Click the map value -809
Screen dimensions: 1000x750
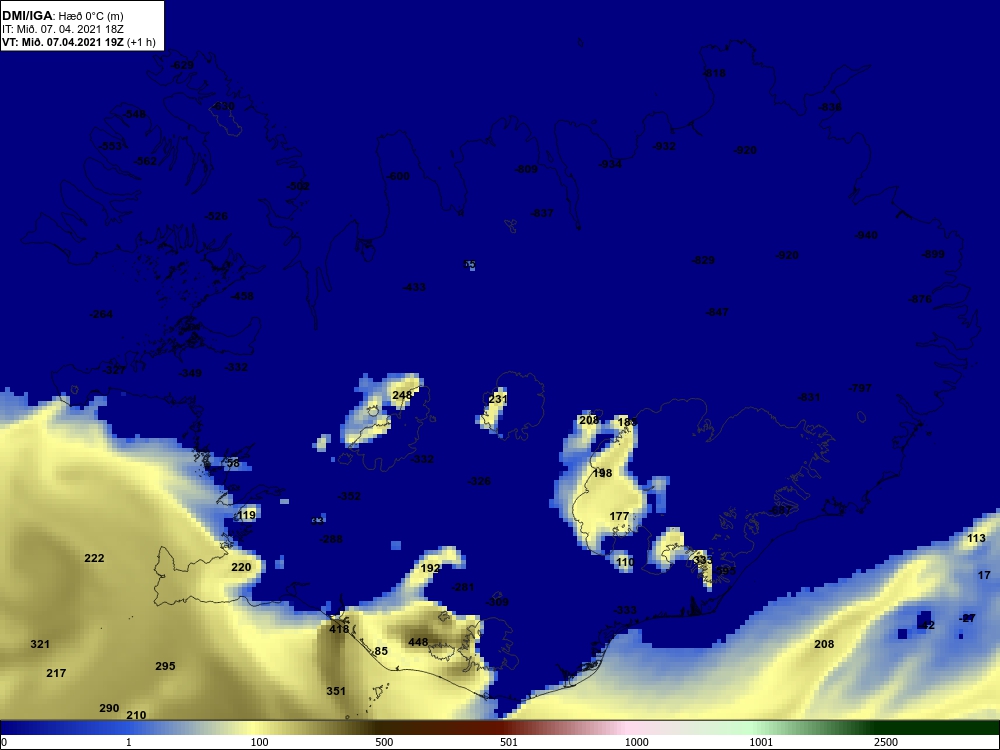(x=526, y=169)
